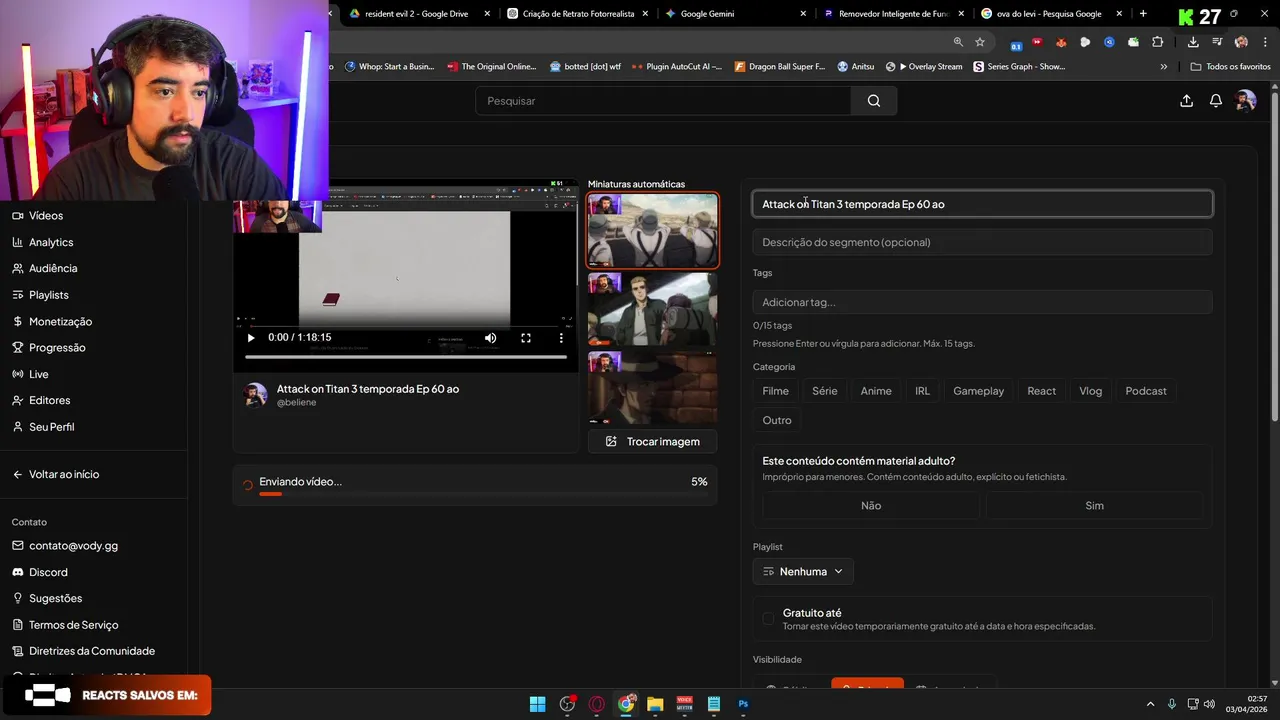Image resolution: width=1280 pixels, height=720 pixels.
Task: Expand the hidden bookmarks chevron
Action: [1163, 67]
